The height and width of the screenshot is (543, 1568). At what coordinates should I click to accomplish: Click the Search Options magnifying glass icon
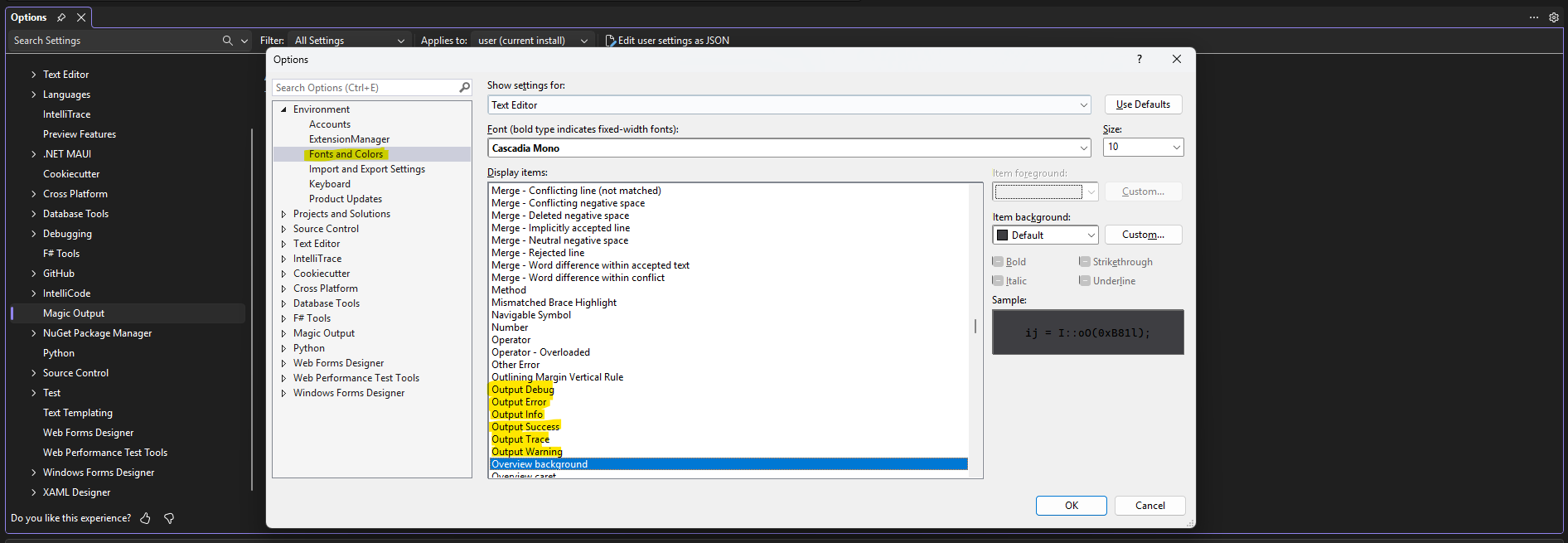pos(464,88)
